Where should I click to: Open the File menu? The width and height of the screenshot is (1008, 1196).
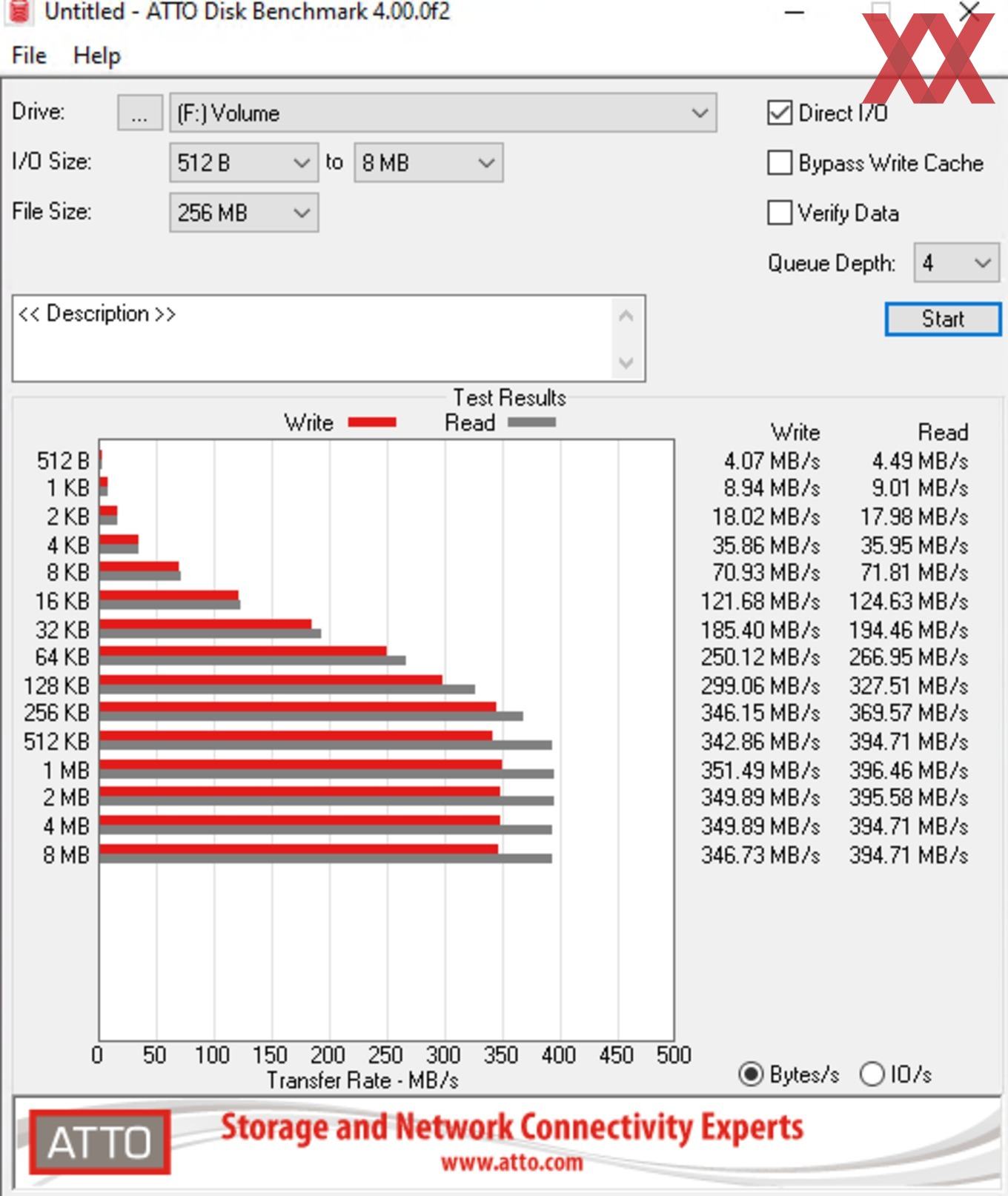(x=29, y=56)
